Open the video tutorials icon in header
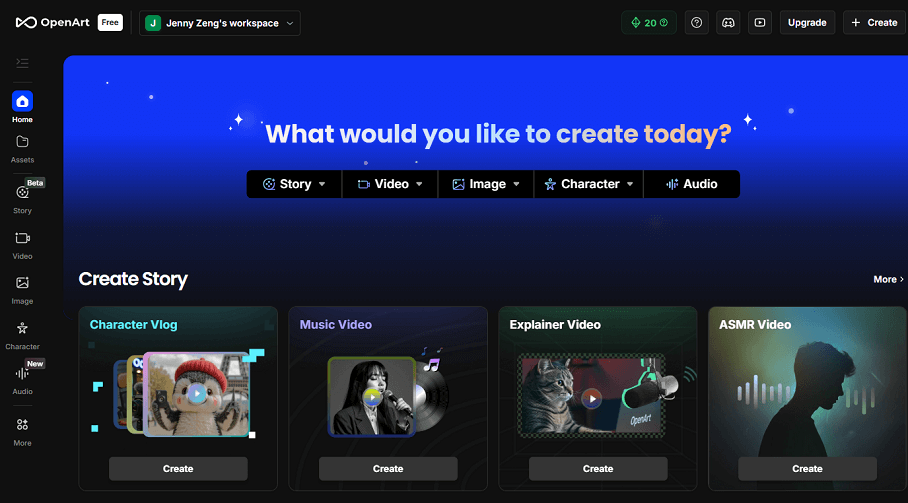Image resolution: width=908 pixels, height=503 pixels. [760, 23]
